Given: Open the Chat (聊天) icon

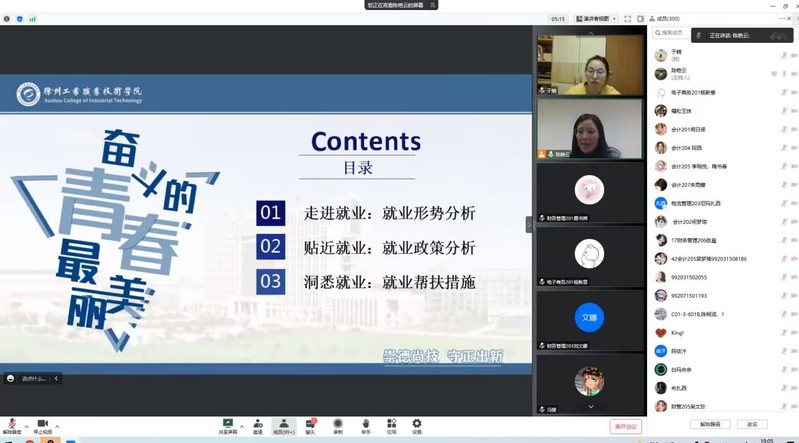Looking at the screenshot, I should point(310,426).
